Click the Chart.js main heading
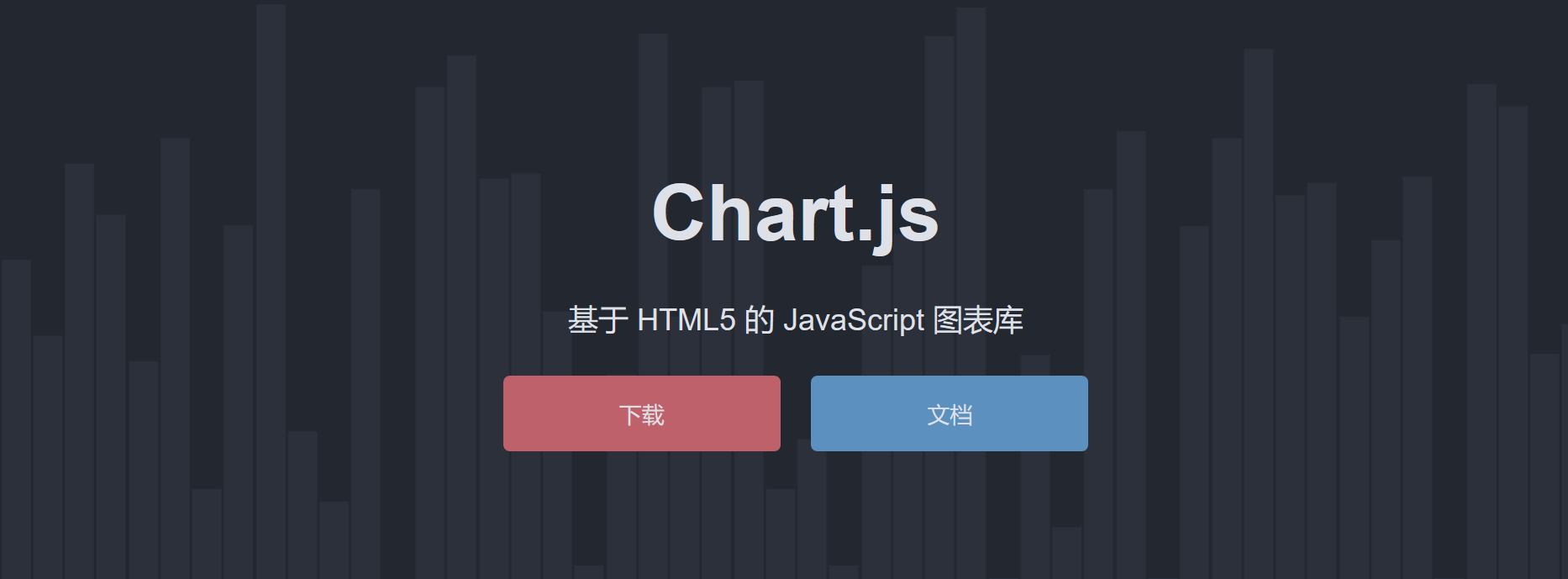Screen dimensions: 1568x579 (x=795, y=214)
